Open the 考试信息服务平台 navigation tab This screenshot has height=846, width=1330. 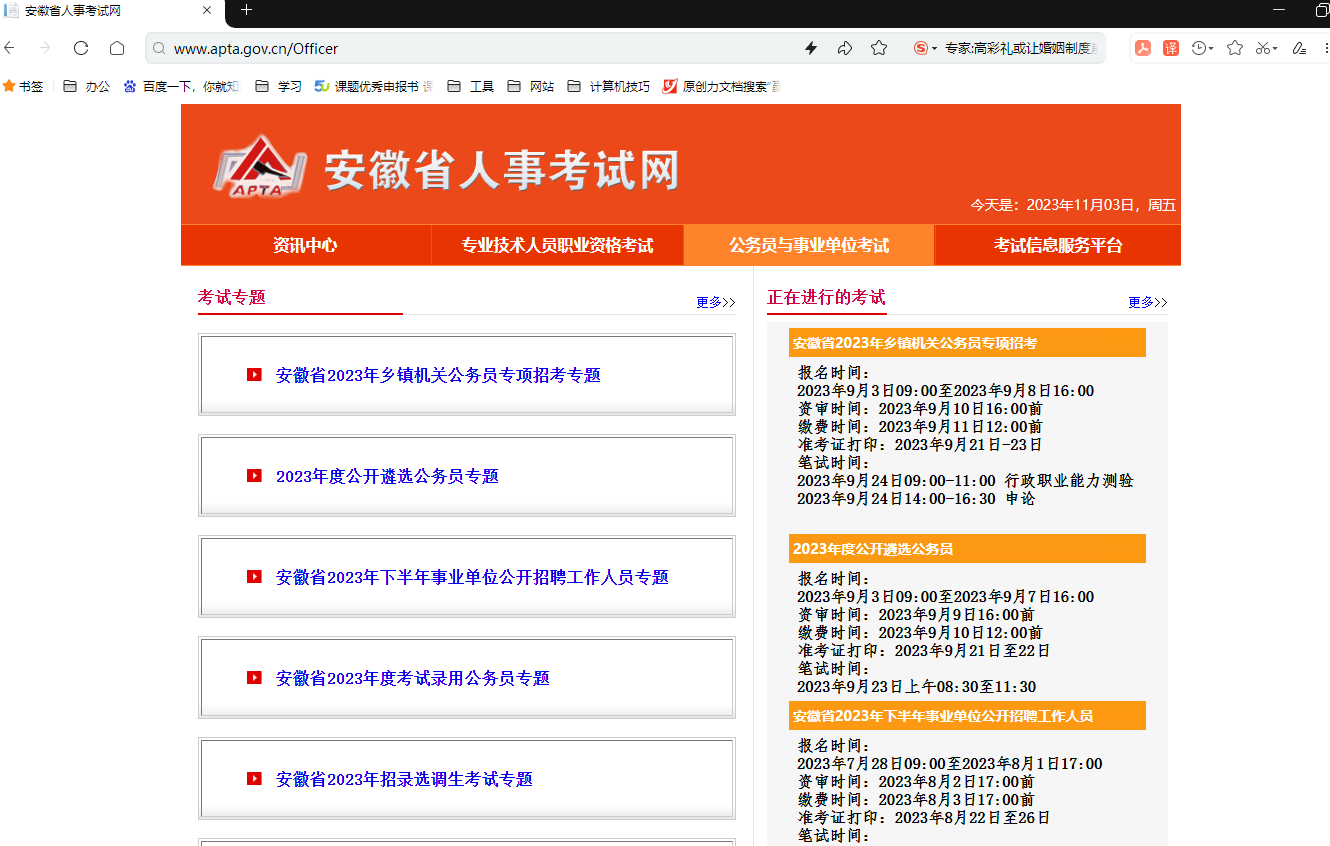(1057, 245)
